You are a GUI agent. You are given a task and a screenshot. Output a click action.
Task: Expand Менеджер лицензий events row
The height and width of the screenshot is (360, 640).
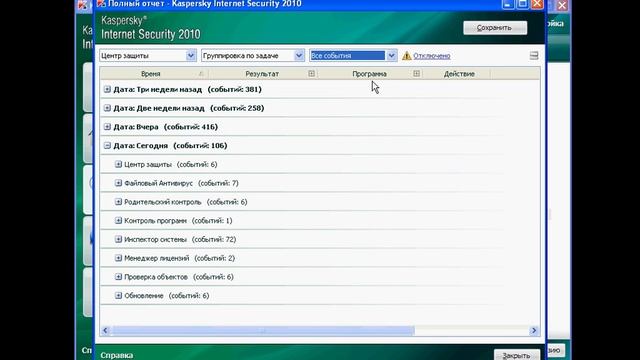pyautogui.click(x=118, y=258)
